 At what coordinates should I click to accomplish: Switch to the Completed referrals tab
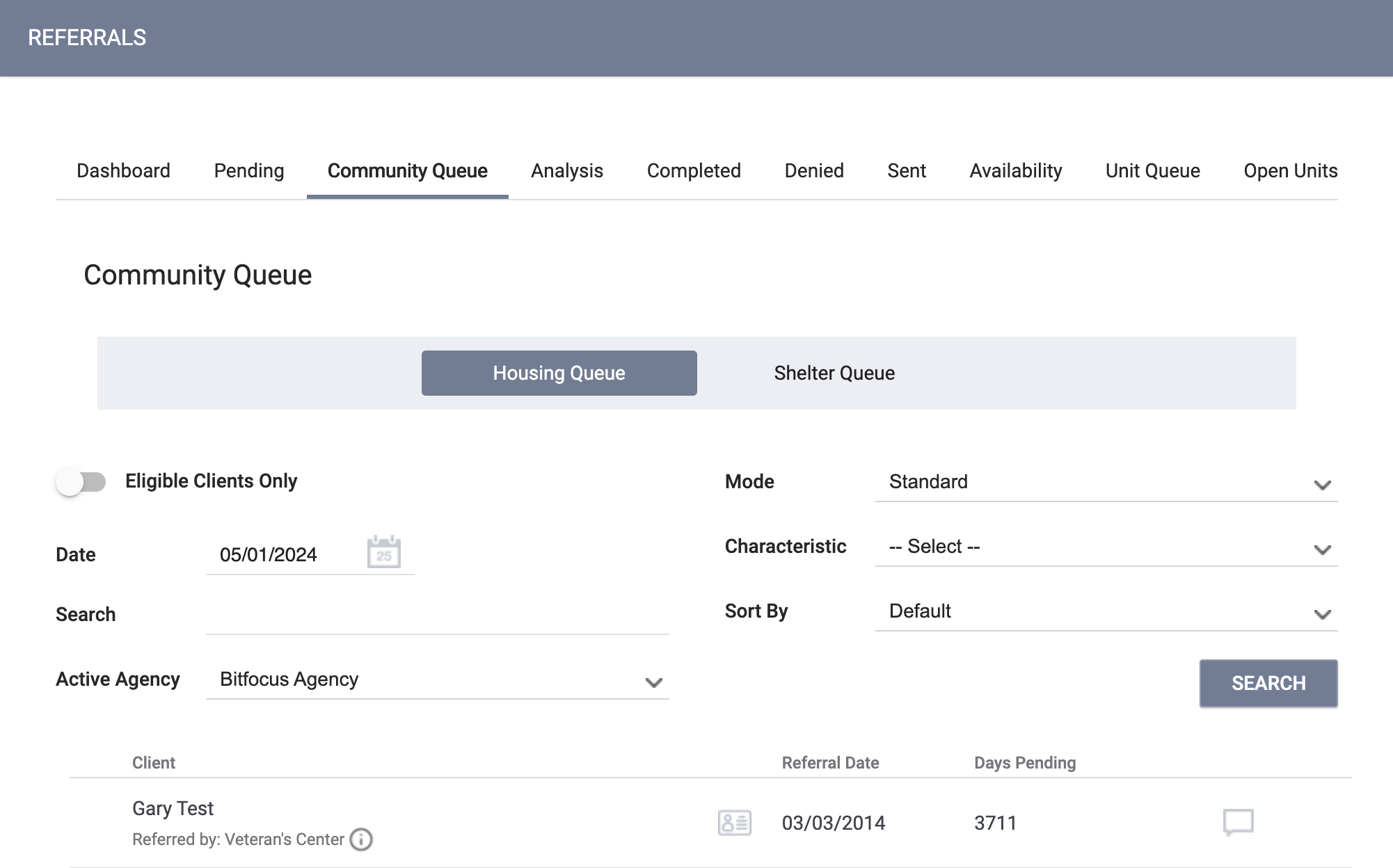[x=693, y=170]
